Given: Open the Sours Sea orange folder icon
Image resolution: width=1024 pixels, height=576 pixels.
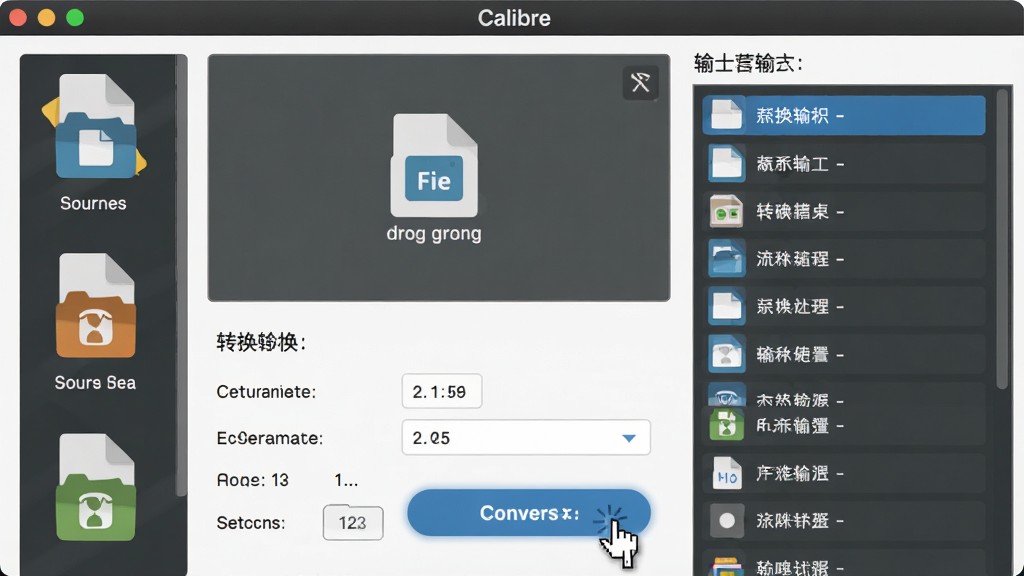Looking at the screenshot, I should [96, 306].
